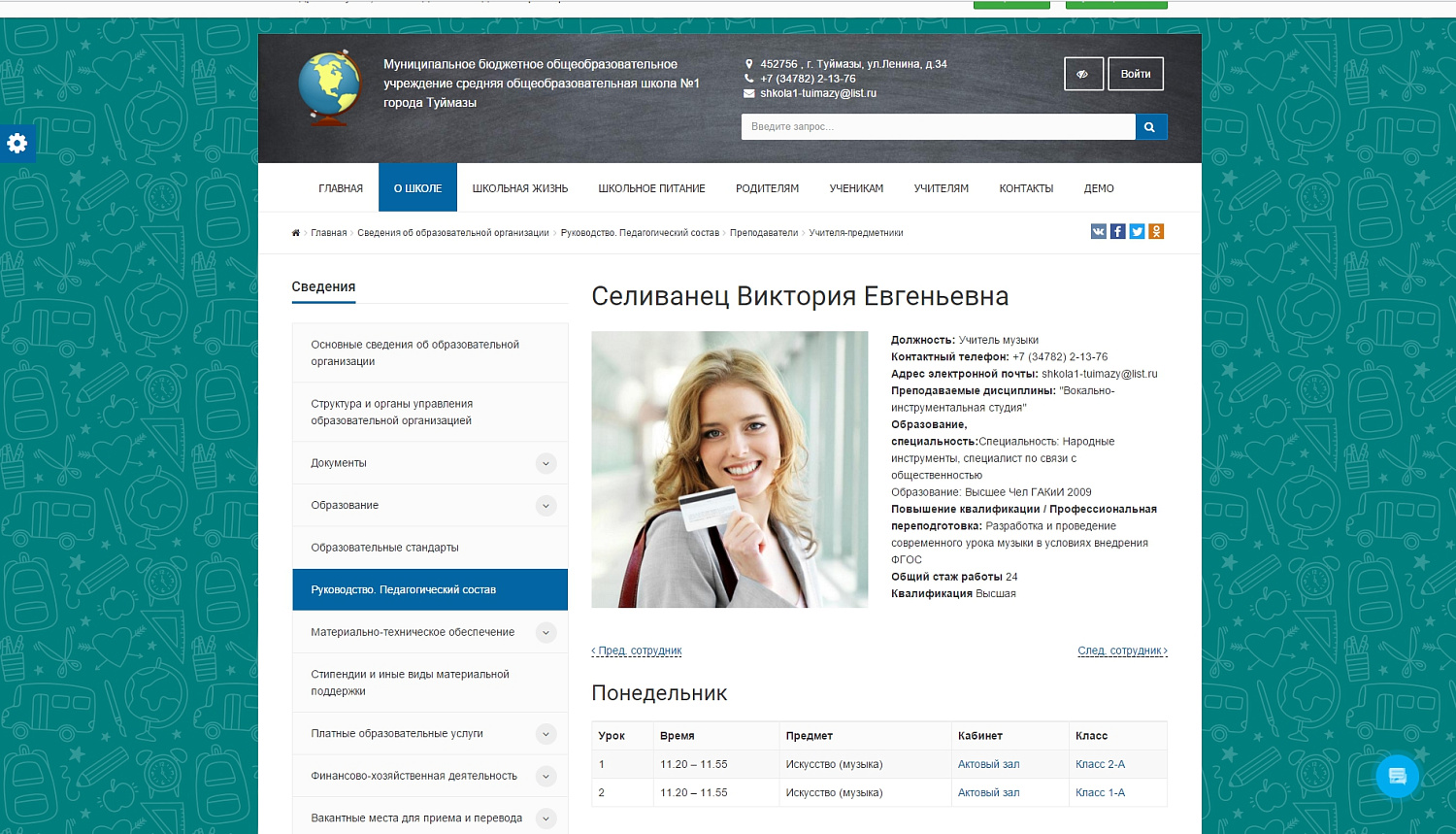Open the РОДИТЕЛЯМ menu item
This screenshot has width=1456, height=834.
coord(766,187)
